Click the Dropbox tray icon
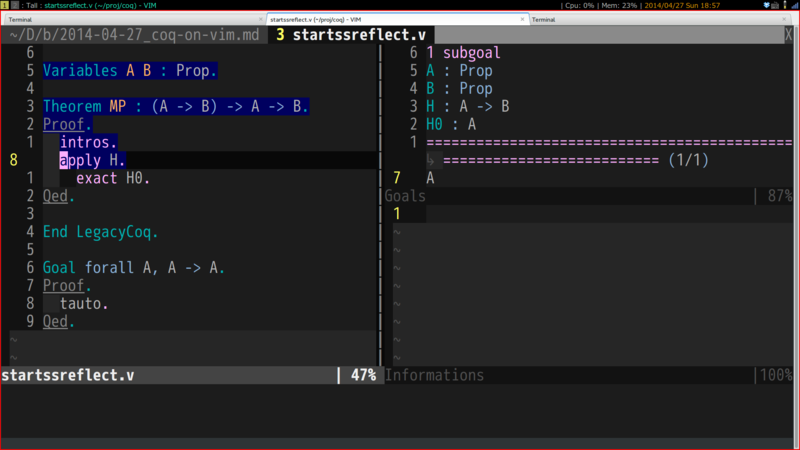Image resolution: width=800 pixels, height=450 pixels. coord(766,5)
